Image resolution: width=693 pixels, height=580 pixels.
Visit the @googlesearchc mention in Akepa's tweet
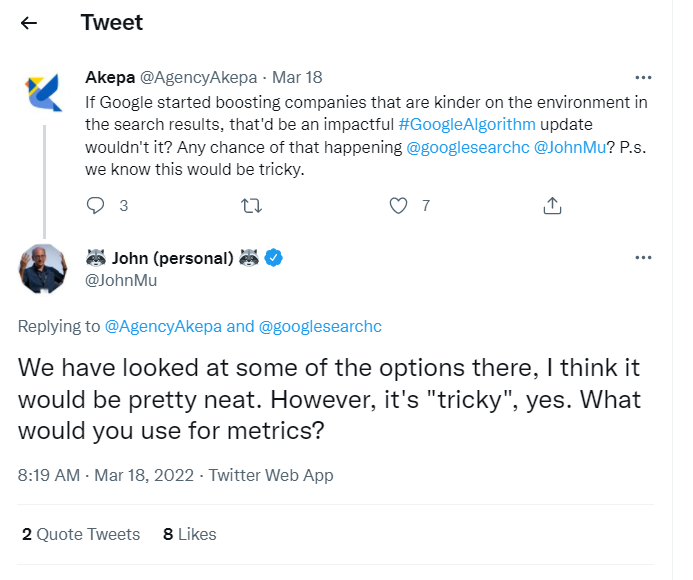coord(467,147)
